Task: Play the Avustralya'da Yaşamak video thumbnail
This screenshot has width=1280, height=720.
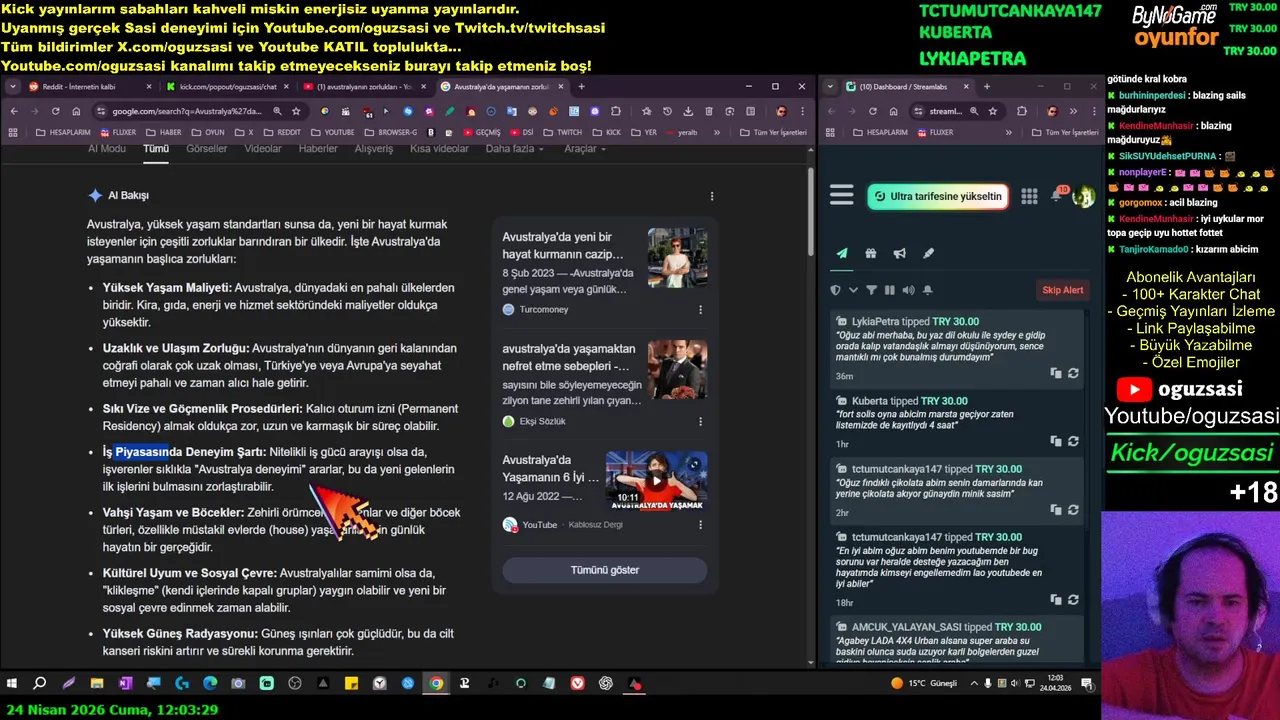Action: pos(656,481)
